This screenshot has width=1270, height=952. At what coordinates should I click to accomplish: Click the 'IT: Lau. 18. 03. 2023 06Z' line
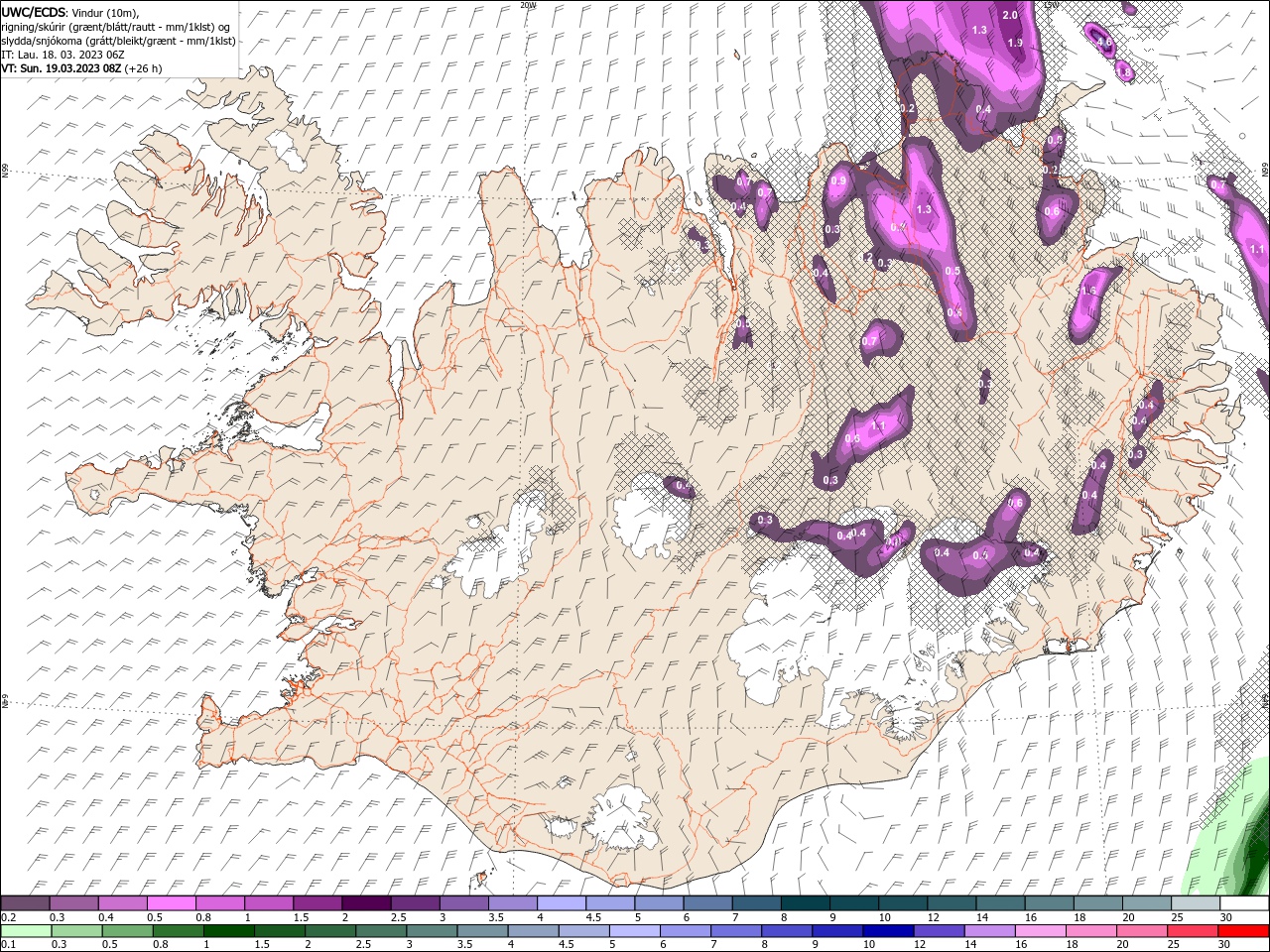point(63,55)
